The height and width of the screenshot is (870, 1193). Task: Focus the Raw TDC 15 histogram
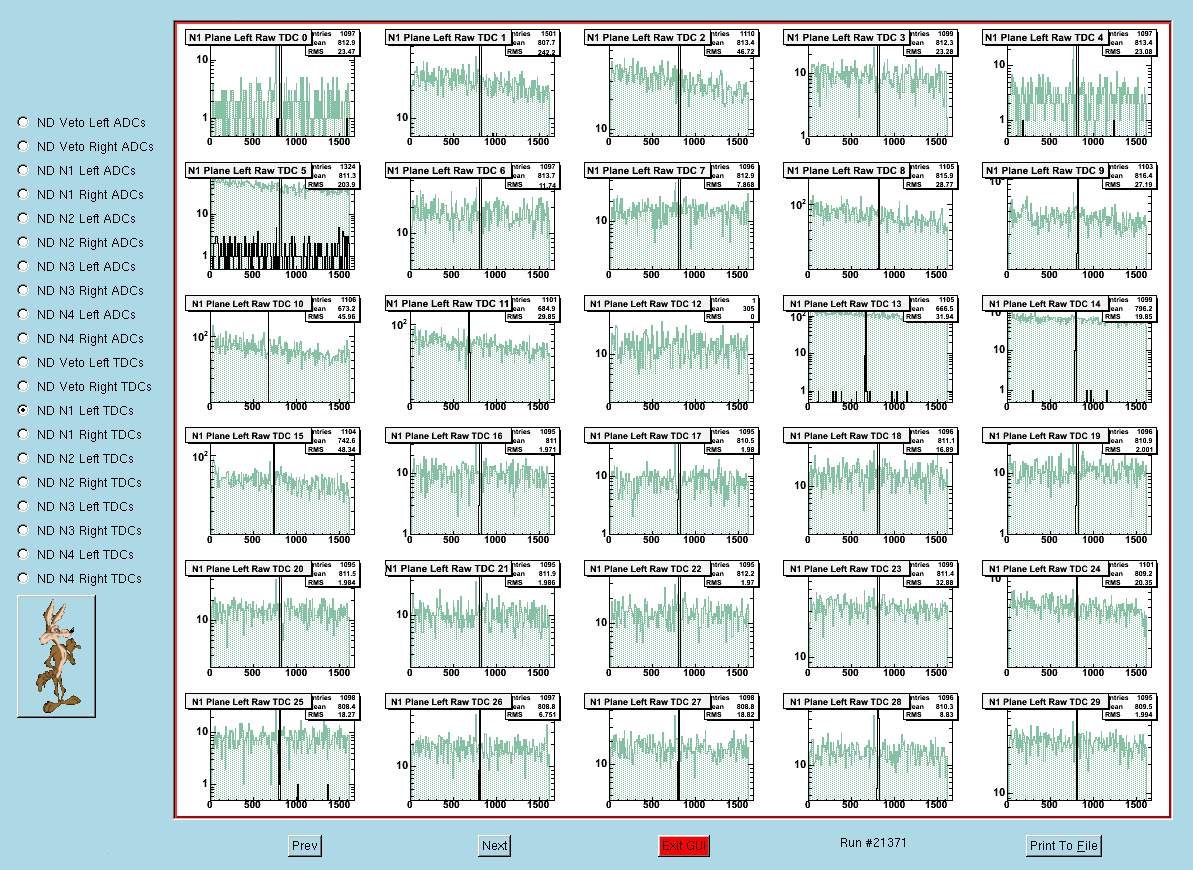[271, 486]
